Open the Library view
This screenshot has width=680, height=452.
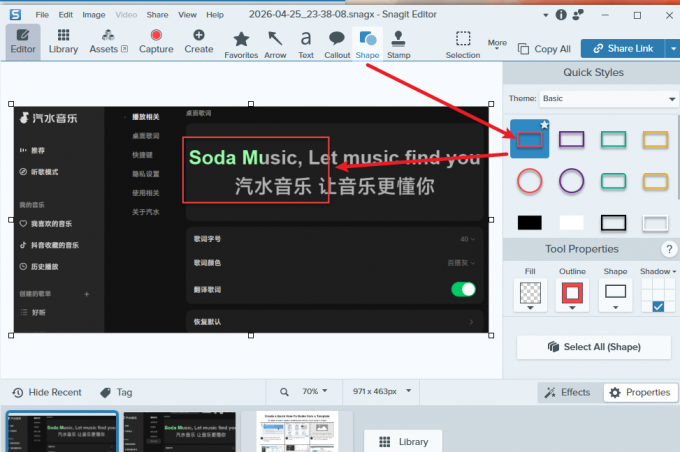(x=63, y=42)
